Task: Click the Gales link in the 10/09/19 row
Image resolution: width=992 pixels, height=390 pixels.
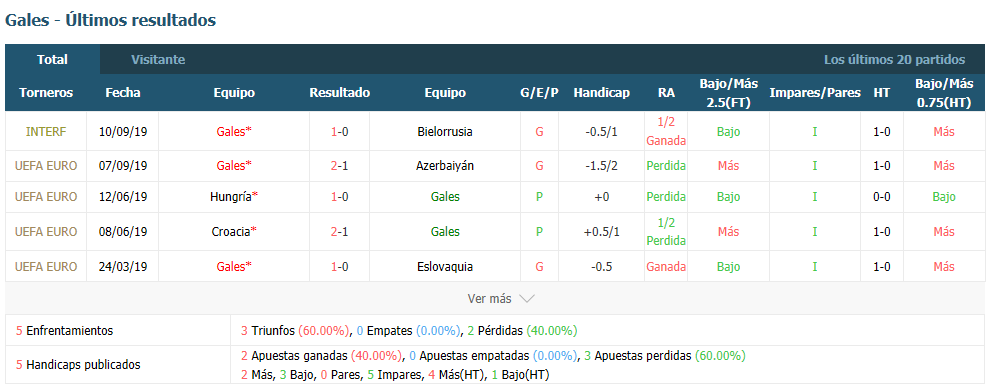Action: tap(231, 132)
